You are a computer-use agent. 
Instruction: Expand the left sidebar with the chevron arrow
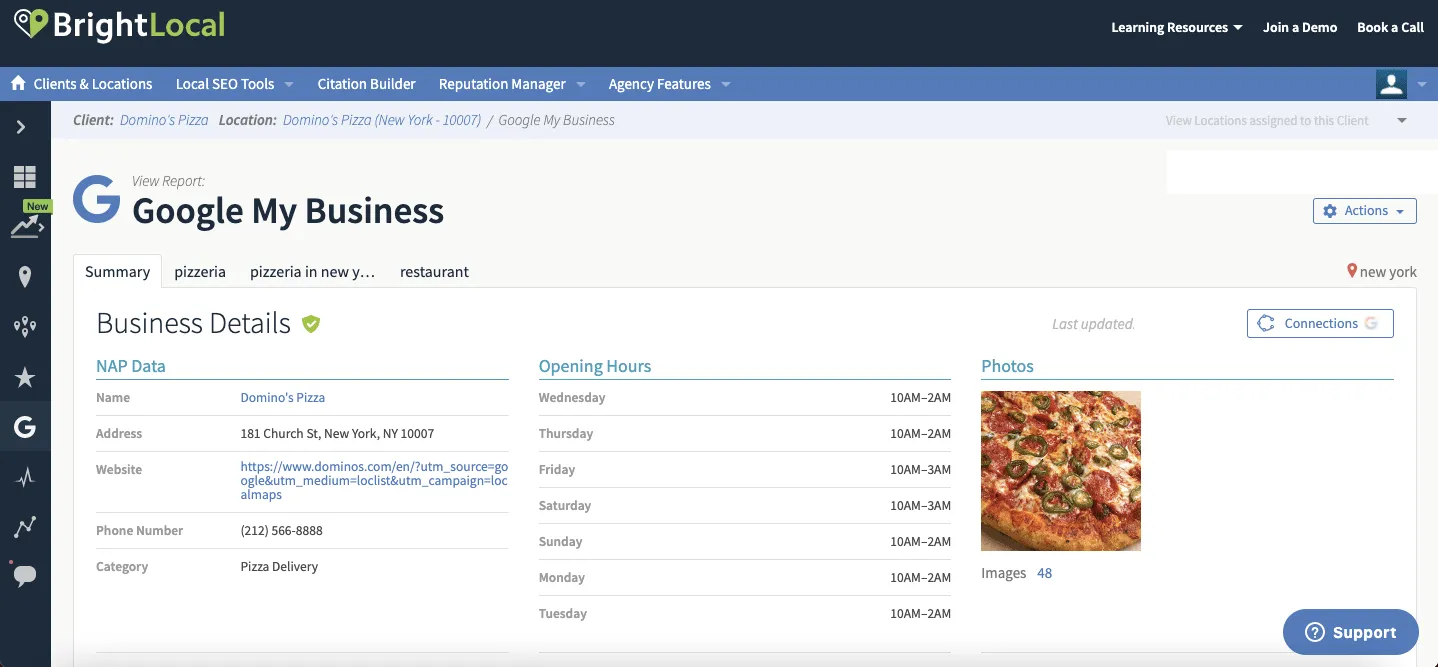[21, 127]
